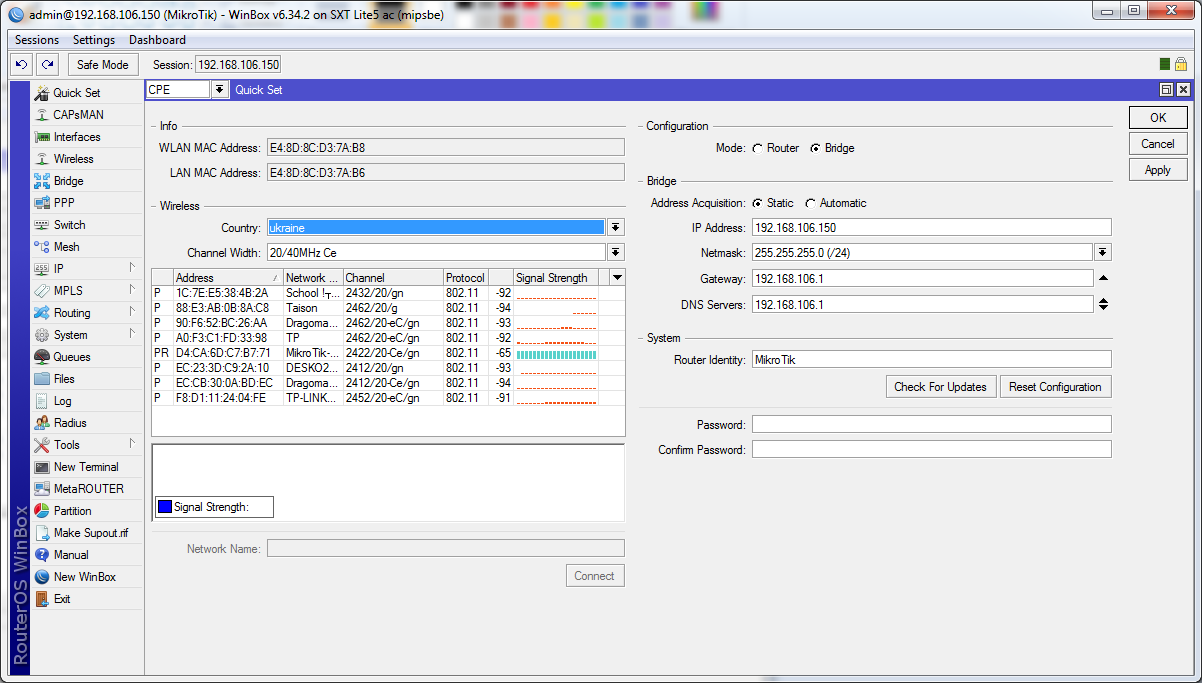
Task: Open the Bridge section in the sidebar
Action: click(x=68, y=181)
